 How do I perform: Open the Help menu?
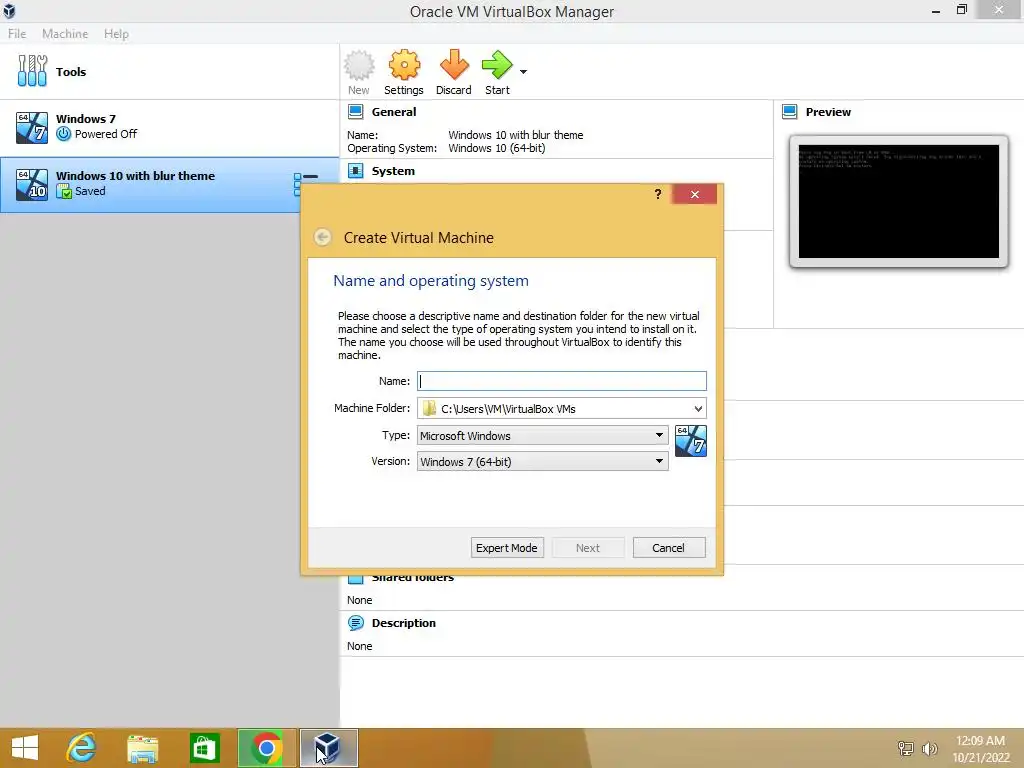coord(116,34)
